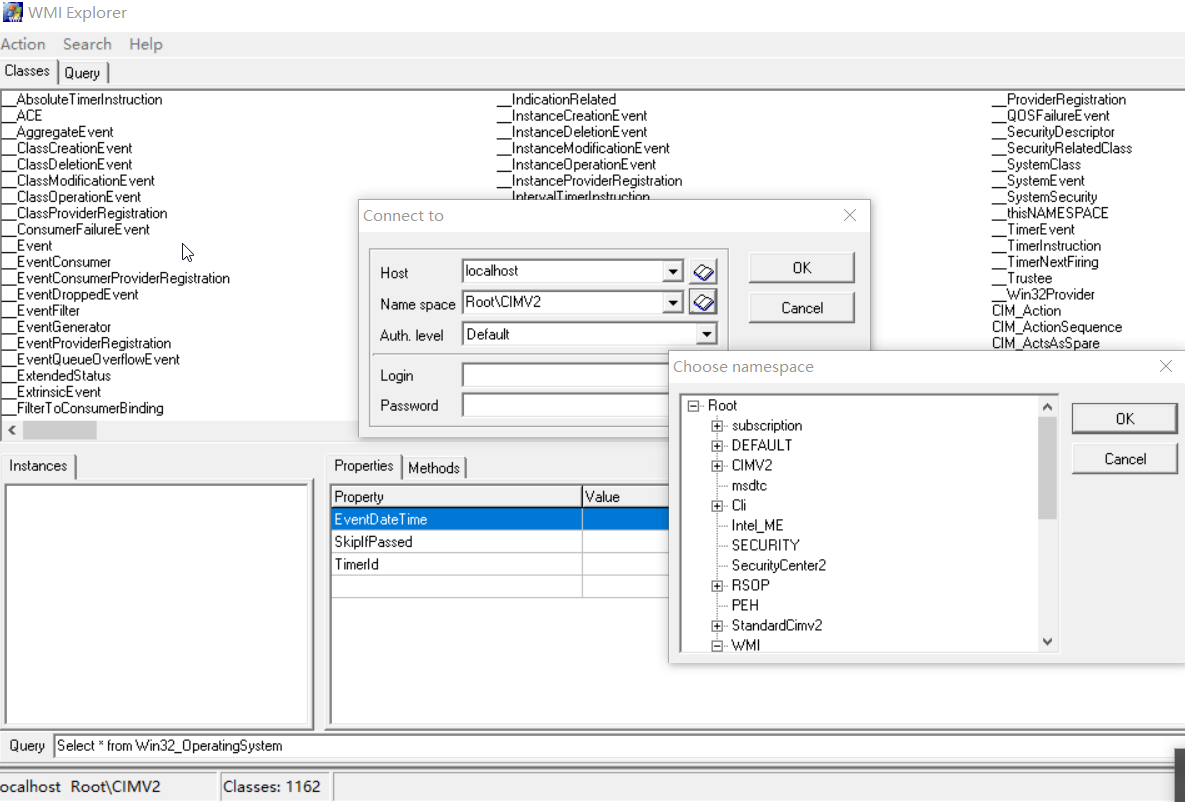Click the Value column header

(626, 497)
